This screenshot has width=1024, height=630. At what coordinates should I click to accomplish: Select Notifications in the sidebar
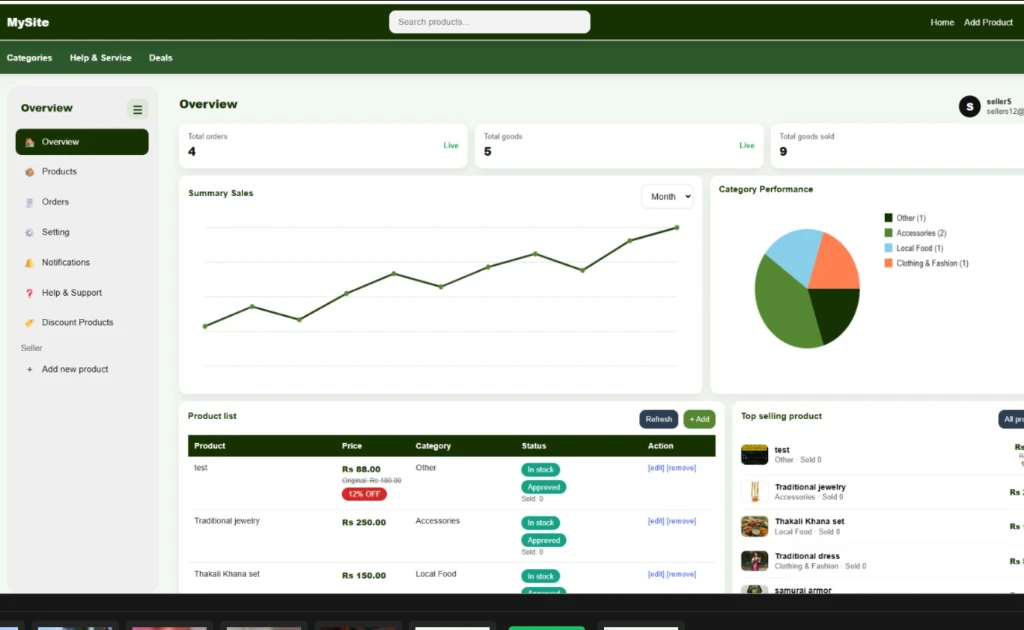82,262
